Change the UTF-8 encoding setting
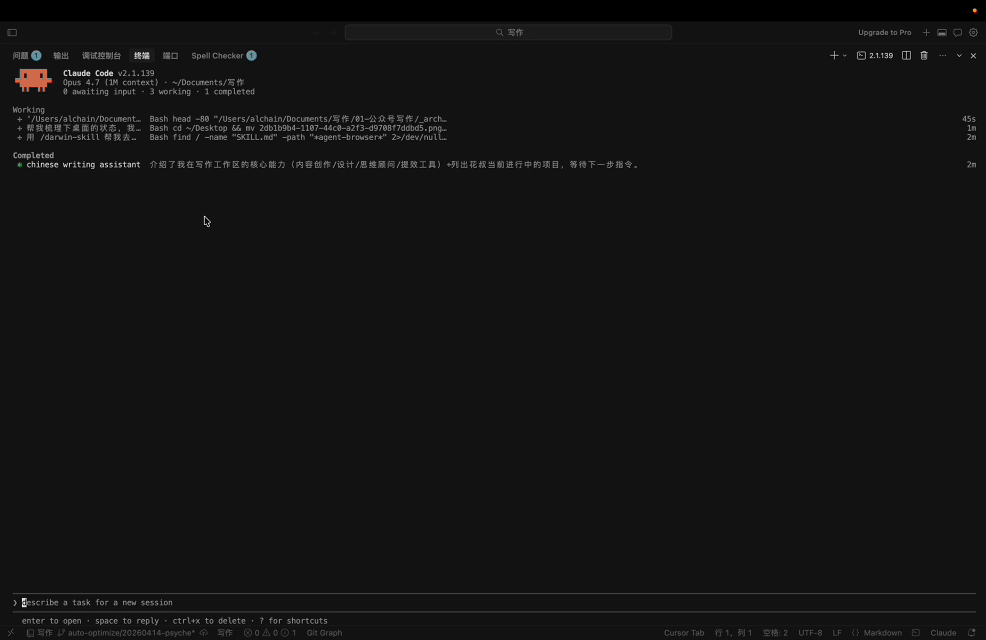The height and width of the screenshot is (640, 986). click(x=810, y=632)
